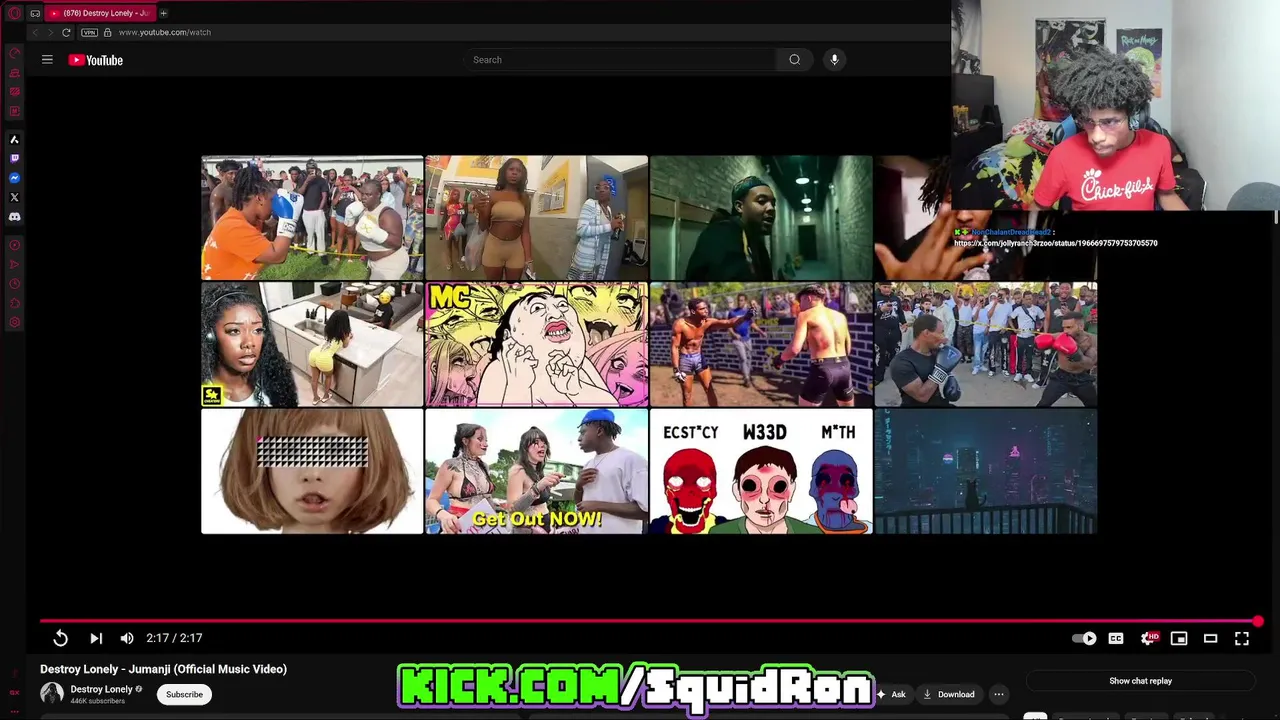Mute the video volume

pyautogui.click(x=127, y=638)
